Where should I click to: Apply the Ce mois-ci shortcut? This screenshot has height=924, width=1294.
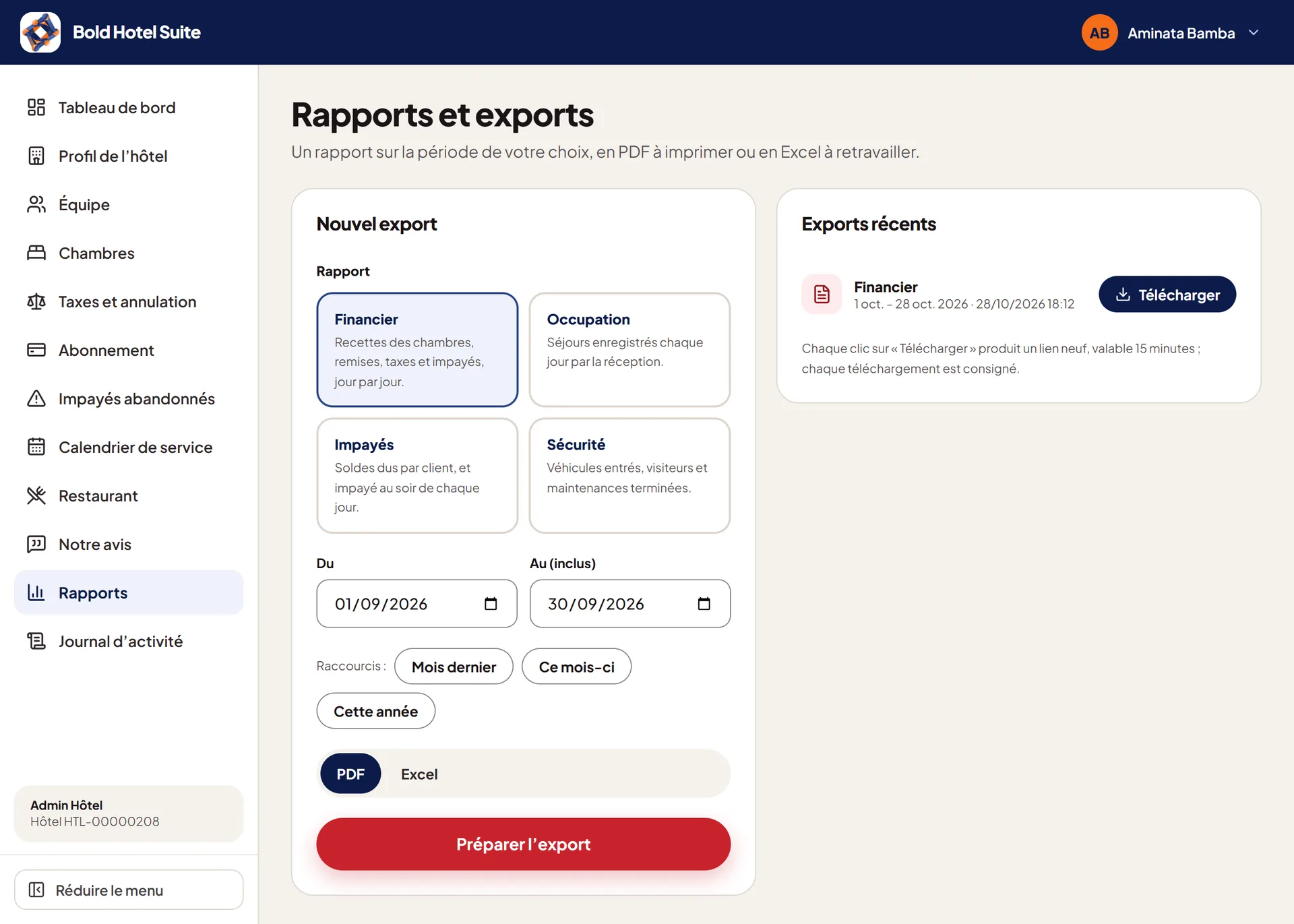coord(576,667)
